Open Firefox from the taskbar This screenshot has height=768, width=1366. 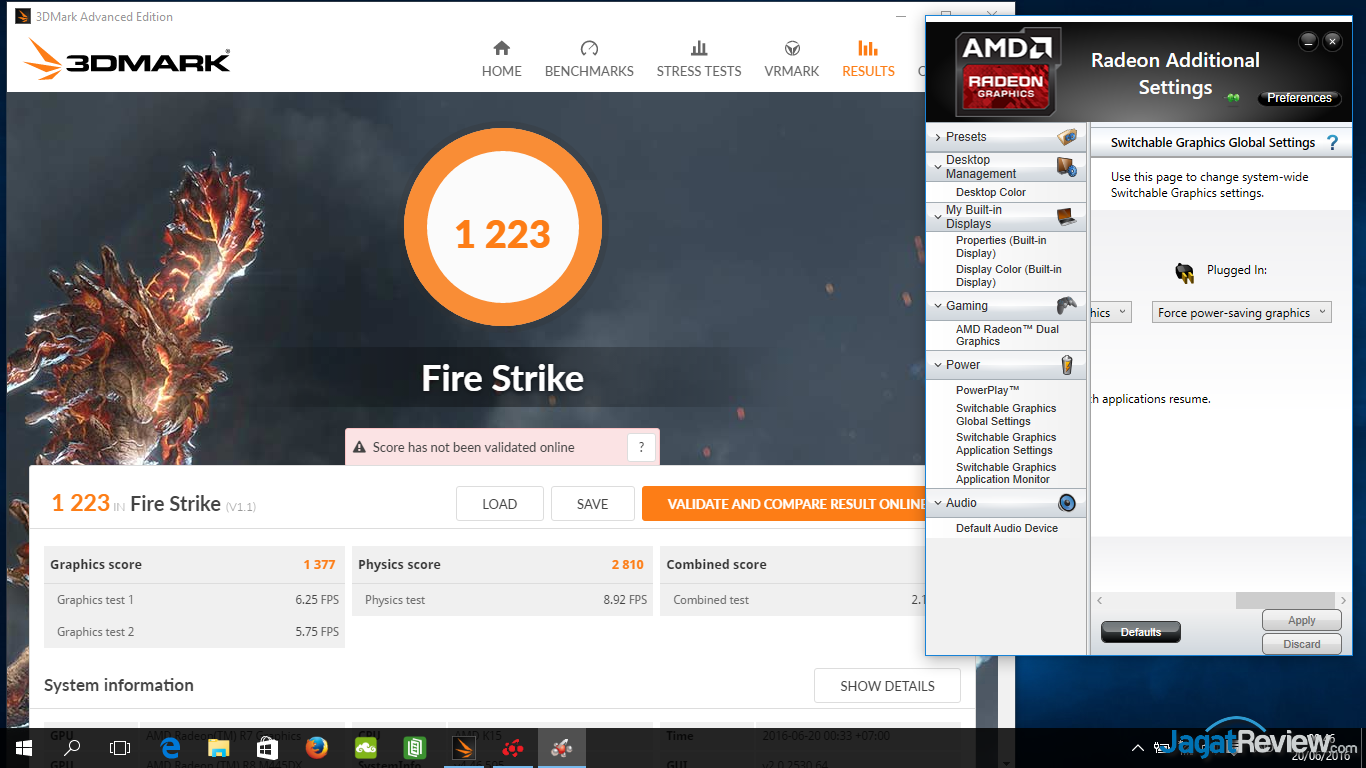coord(317,747)
